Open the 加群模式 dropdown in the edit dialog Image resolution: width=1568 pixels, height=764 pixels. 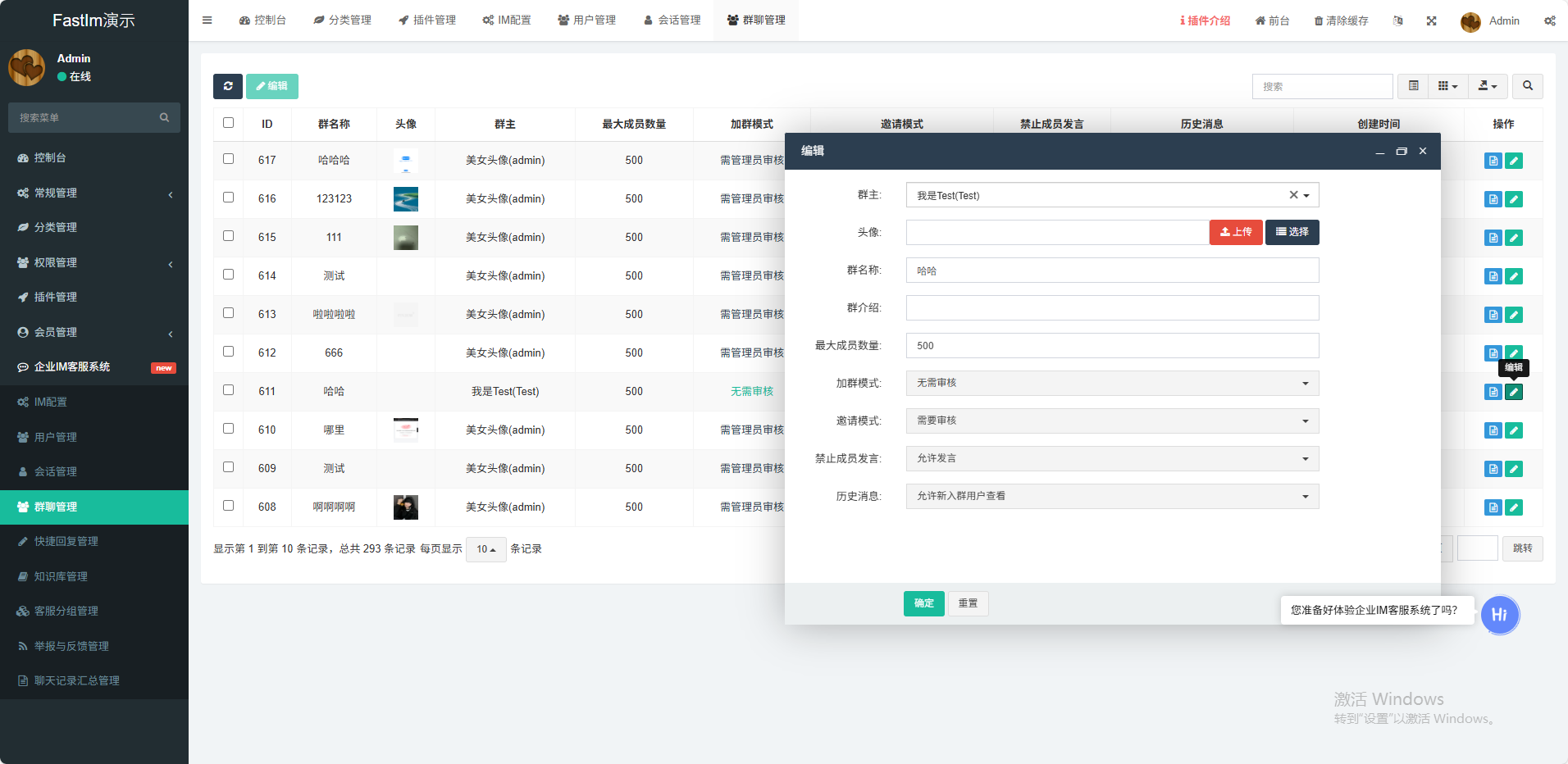[1111, 383]
